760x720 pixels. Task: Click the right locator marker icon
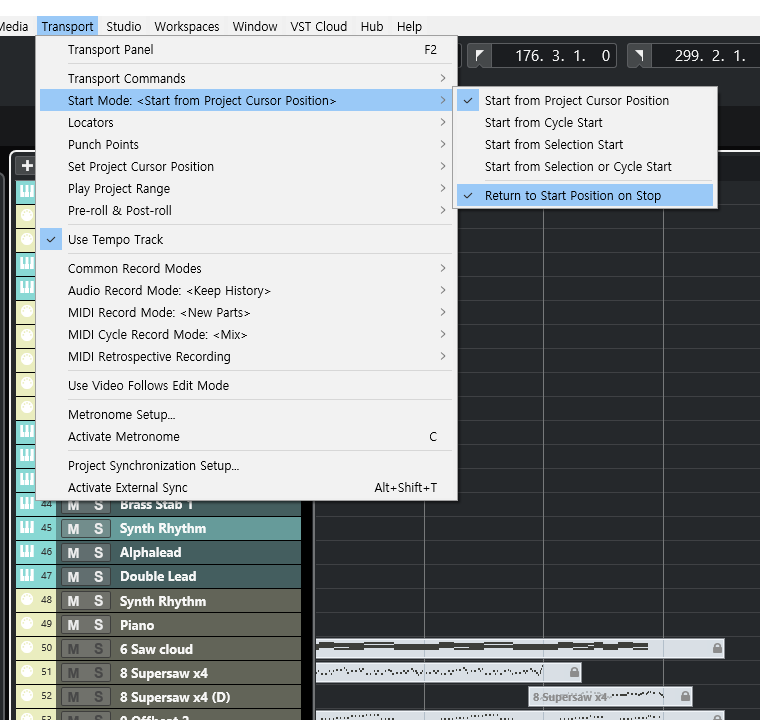click(637, 56)
